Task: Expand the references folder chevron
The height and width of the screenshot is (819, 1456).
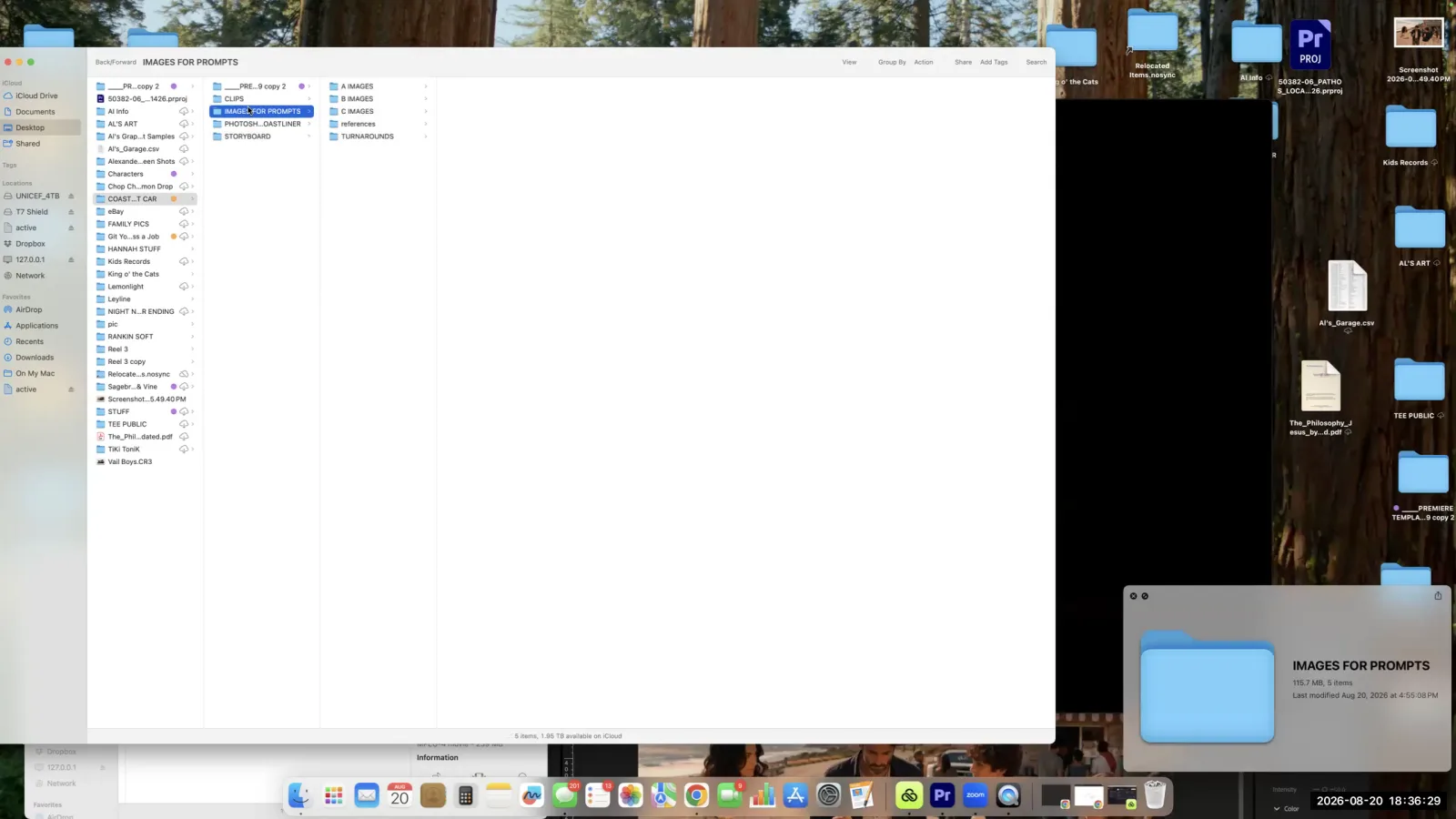Action: click(426, 124)
